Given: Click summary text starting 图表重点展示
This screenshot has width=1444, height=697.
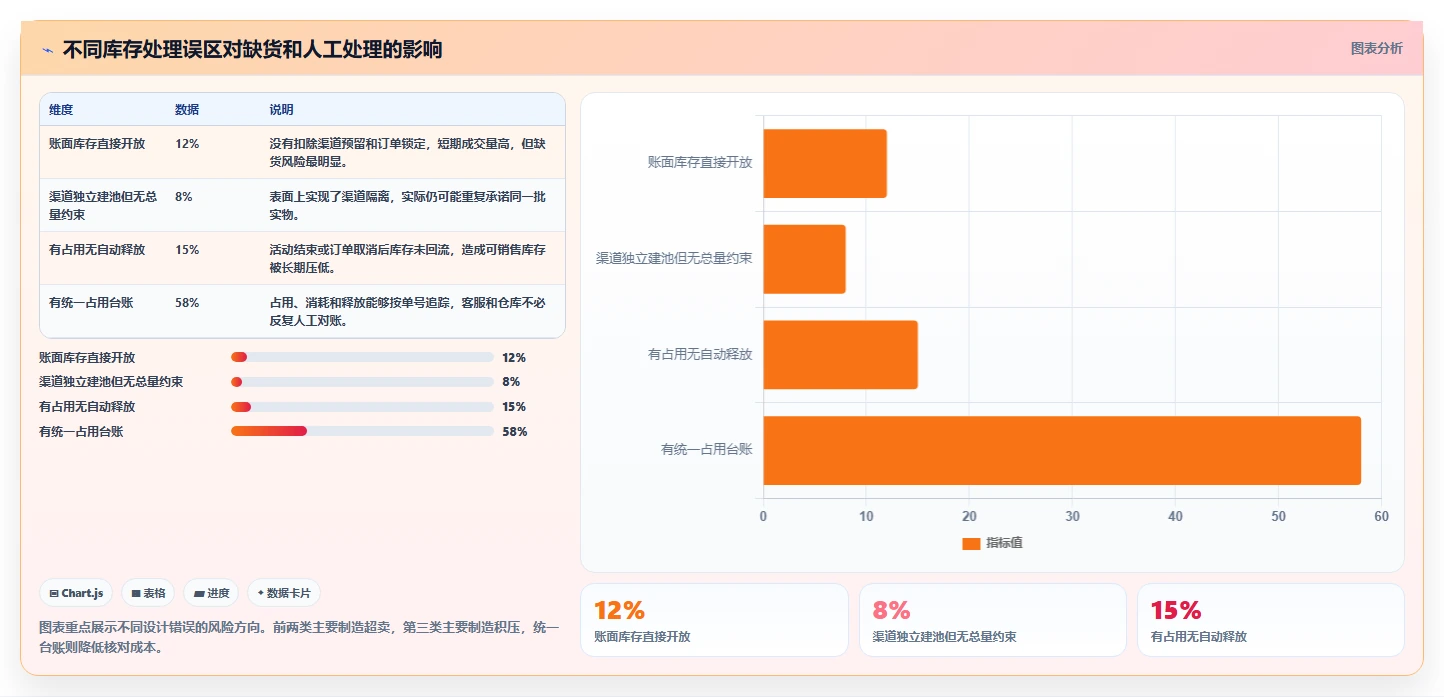Looking at the screenshot, I should [299, 637].
